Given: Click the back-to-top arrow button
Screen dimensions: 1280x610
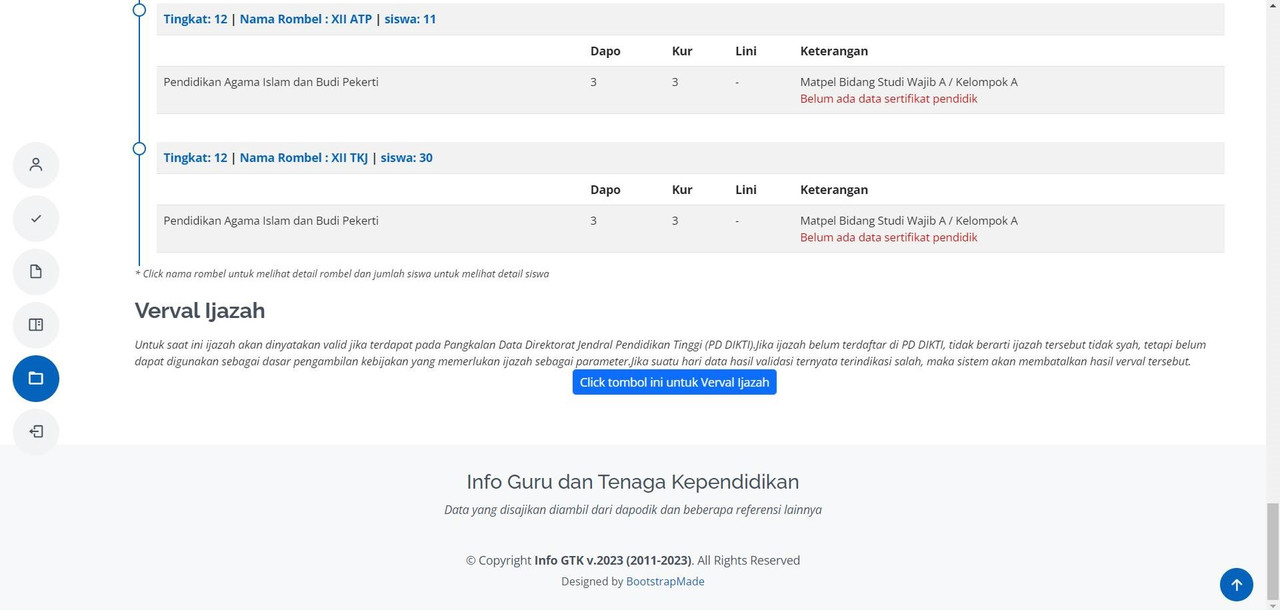Looking at the screenshot, I should tap(1236, 585).
